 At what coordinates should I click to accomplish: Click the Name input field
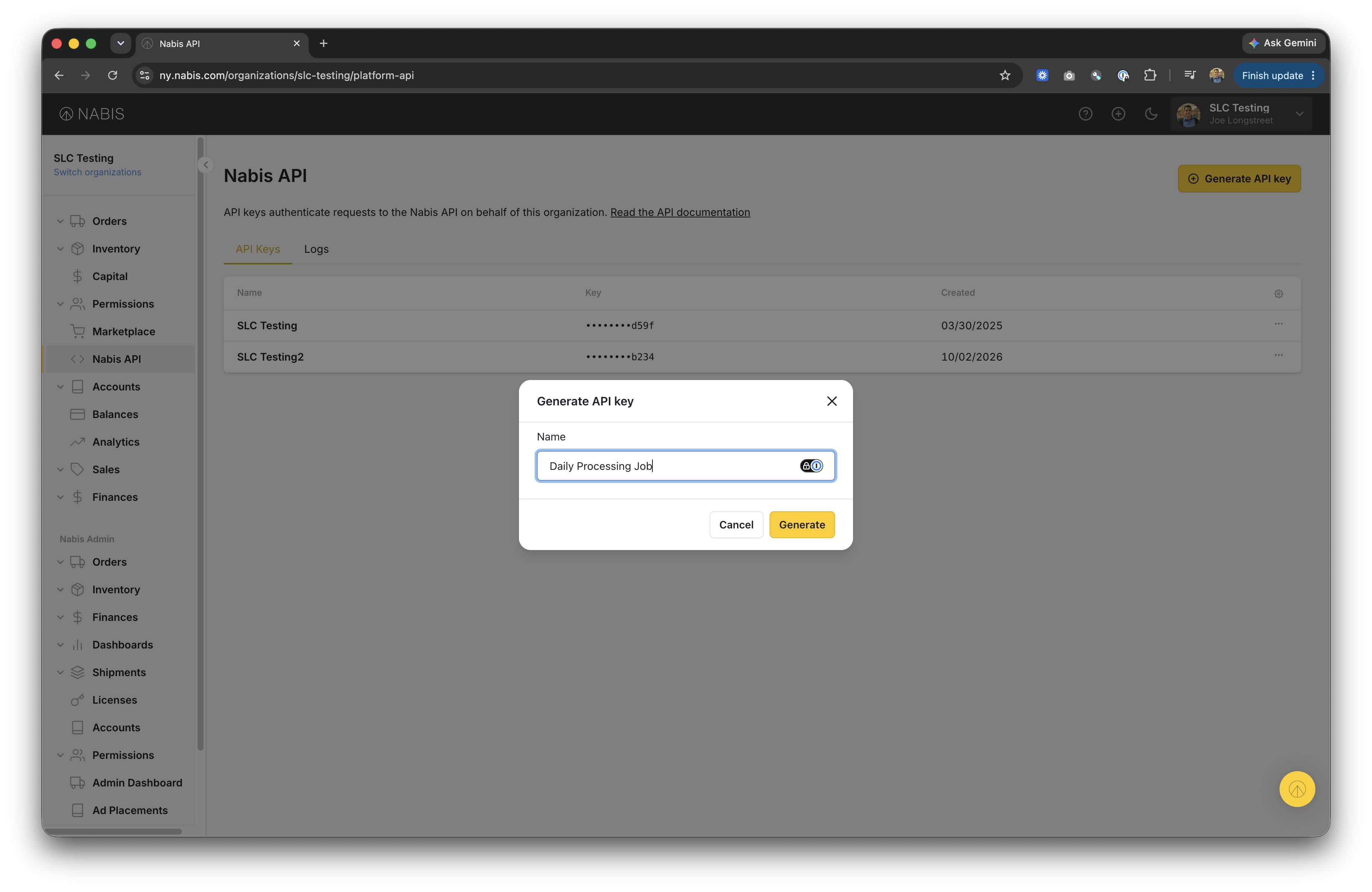(685, 466)
